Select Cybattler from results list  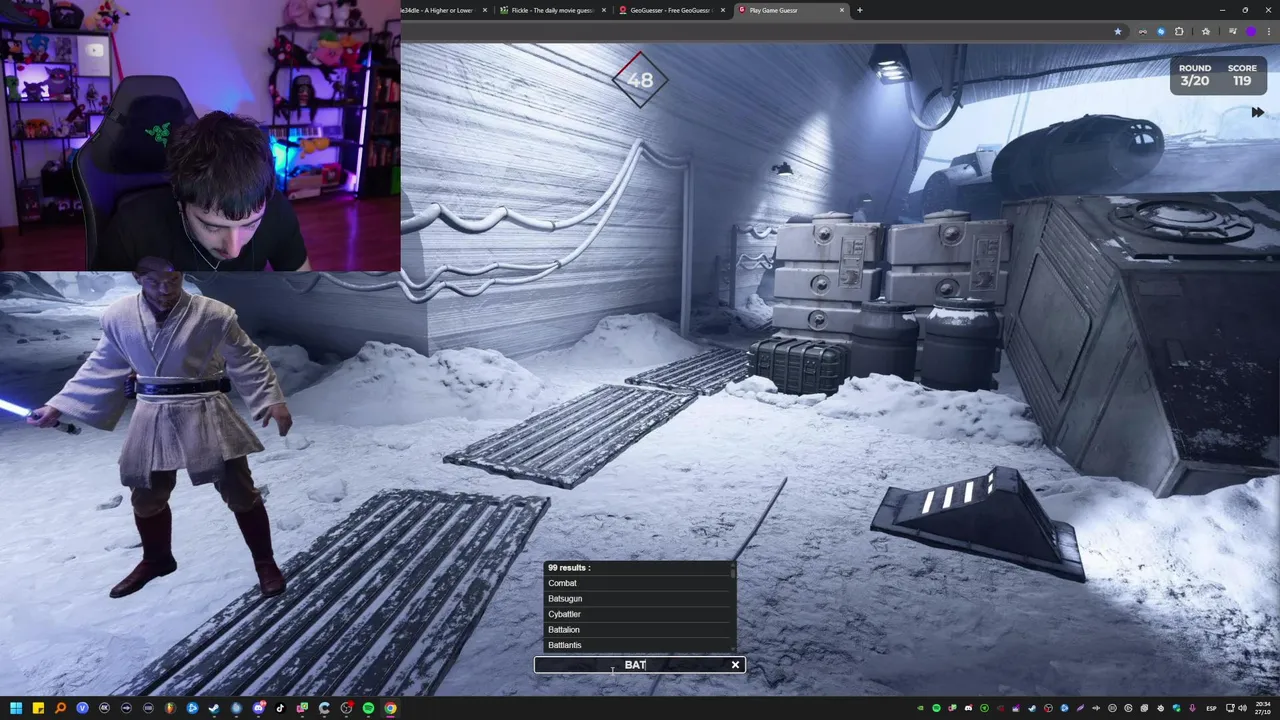pyautogui.click(x=638, y=614)
